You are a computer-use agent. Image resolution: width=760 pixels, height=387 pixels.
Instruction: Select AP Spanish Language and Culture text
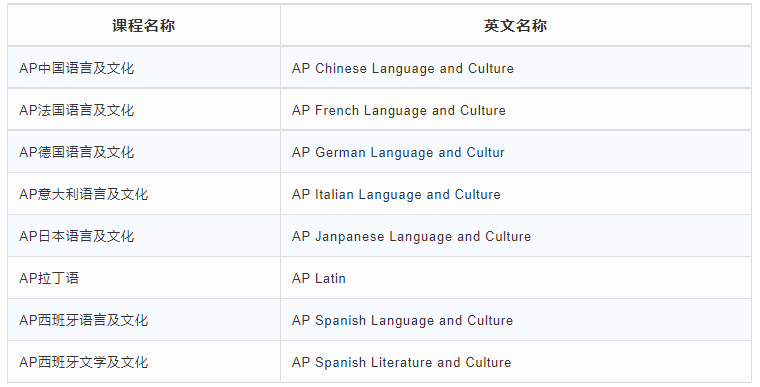(402, 321)
